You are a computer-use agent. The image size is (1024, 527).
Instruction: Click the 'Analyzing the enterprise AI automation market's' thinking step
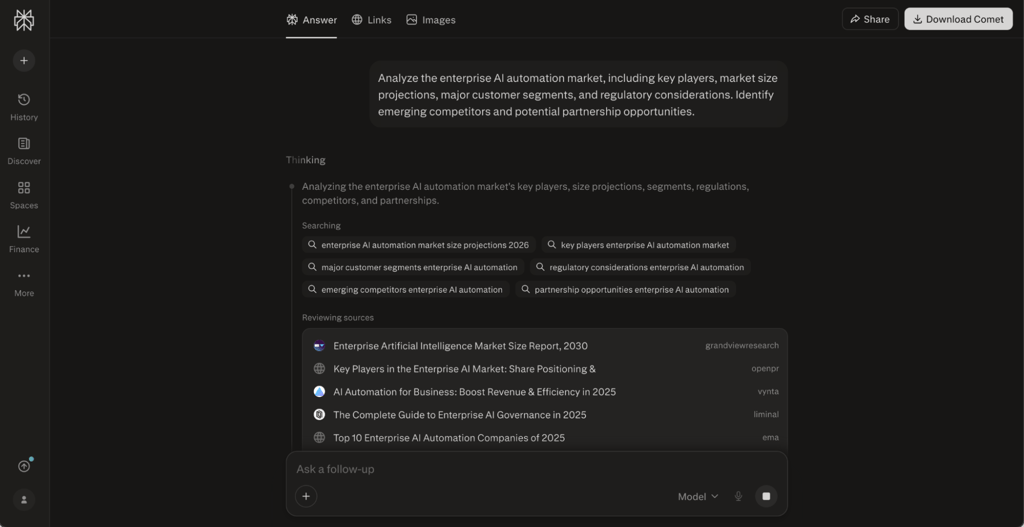[x=525, y=193]
